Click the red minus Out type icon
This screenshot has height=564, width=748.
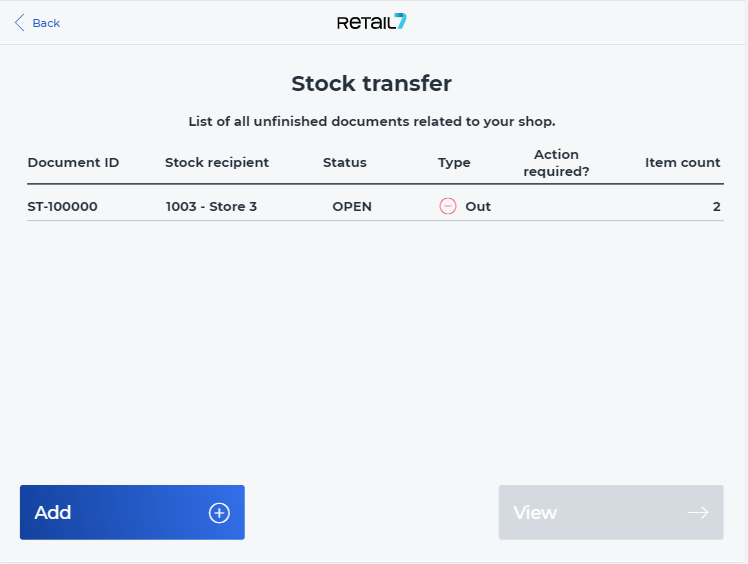(x=447, y=206)
